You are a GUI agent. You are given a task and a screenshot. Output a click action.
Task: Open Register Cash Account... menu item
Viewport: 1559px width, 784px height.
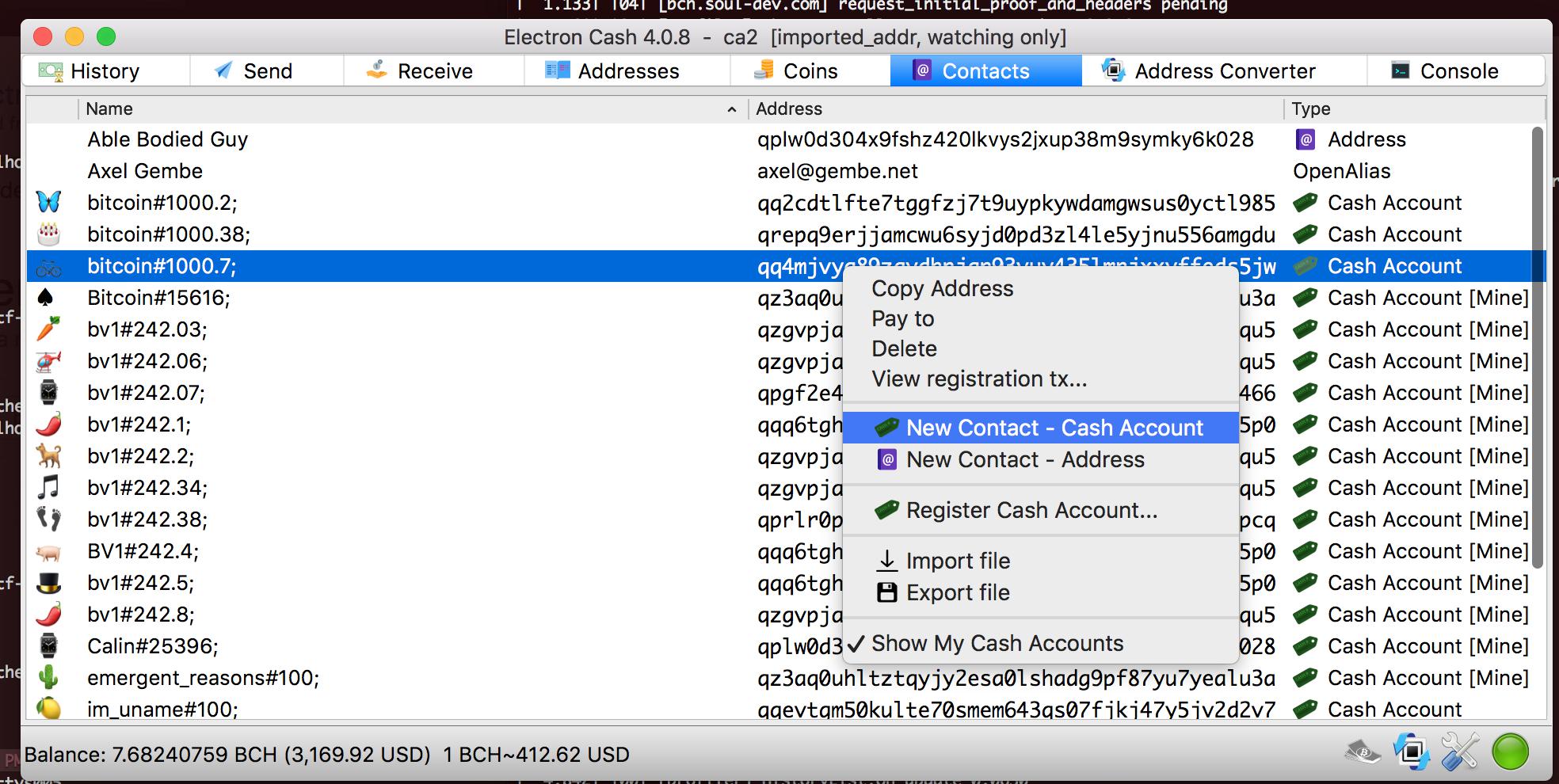point(1040,510)
